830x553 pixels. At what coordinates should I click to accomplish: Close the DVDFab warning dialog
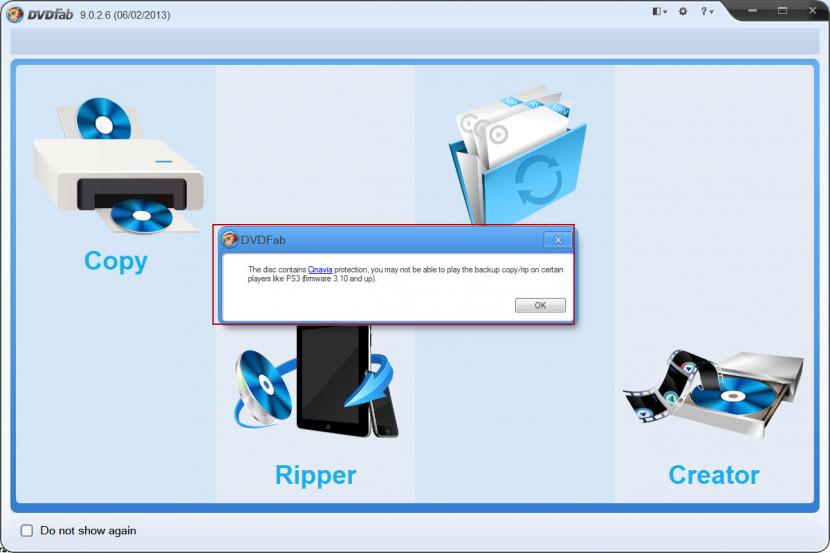[557, 240]
